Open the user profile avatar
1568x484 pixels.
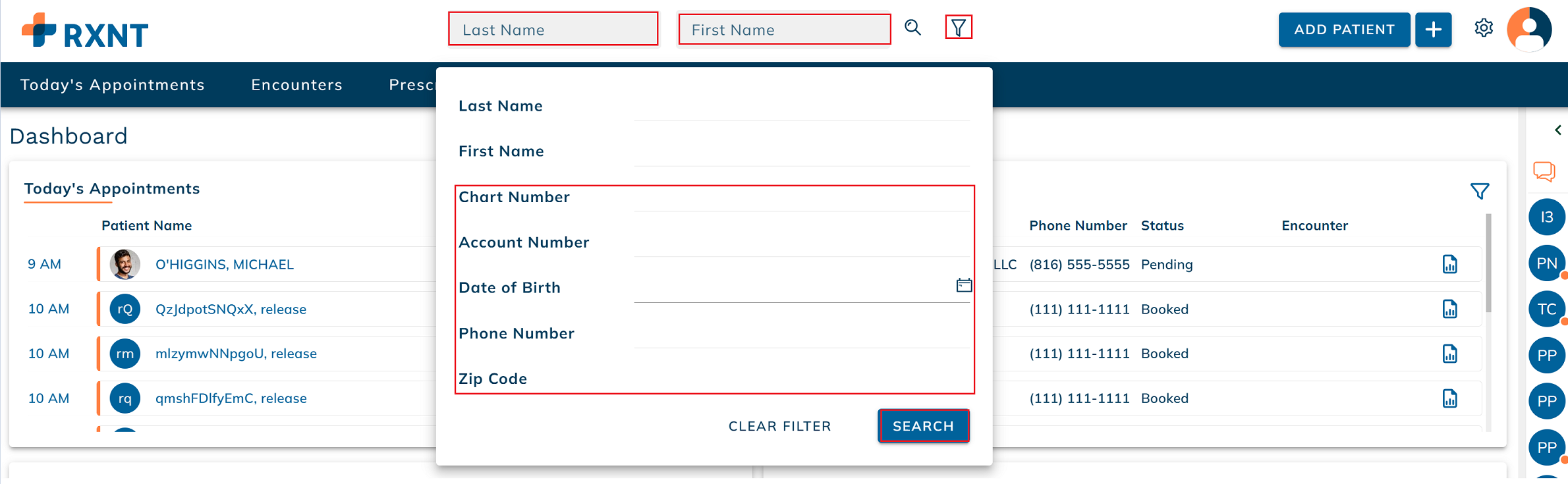click(x=1529, y=30)
